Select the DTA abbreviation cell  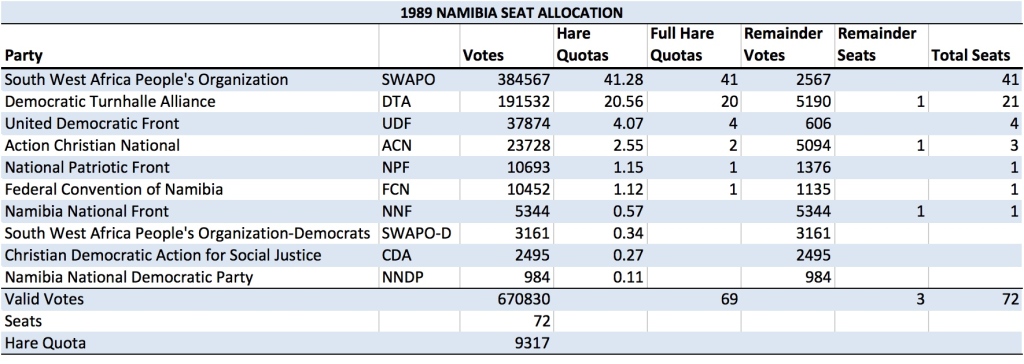point(394,101)
